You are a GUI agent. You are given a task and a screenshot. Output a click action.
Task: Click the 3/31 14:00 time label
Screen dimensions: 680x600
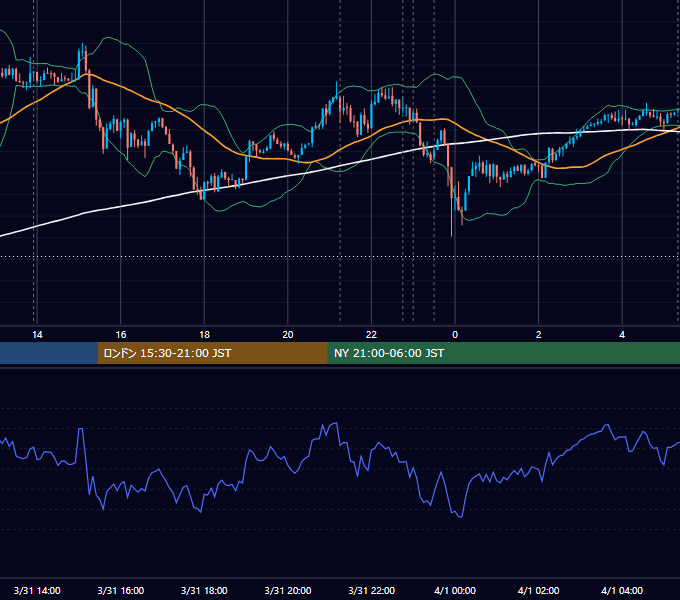[x=37, y=590]
